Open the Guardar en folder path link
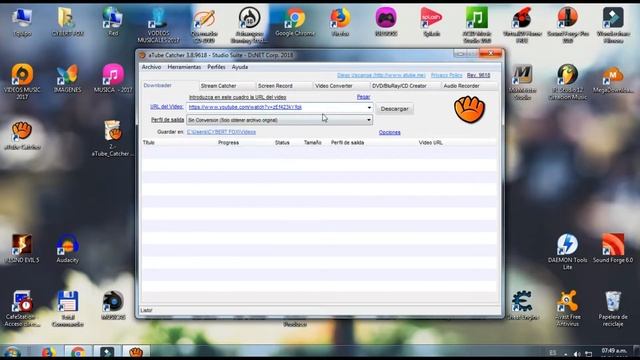640x360 pixels. [221, 132]
